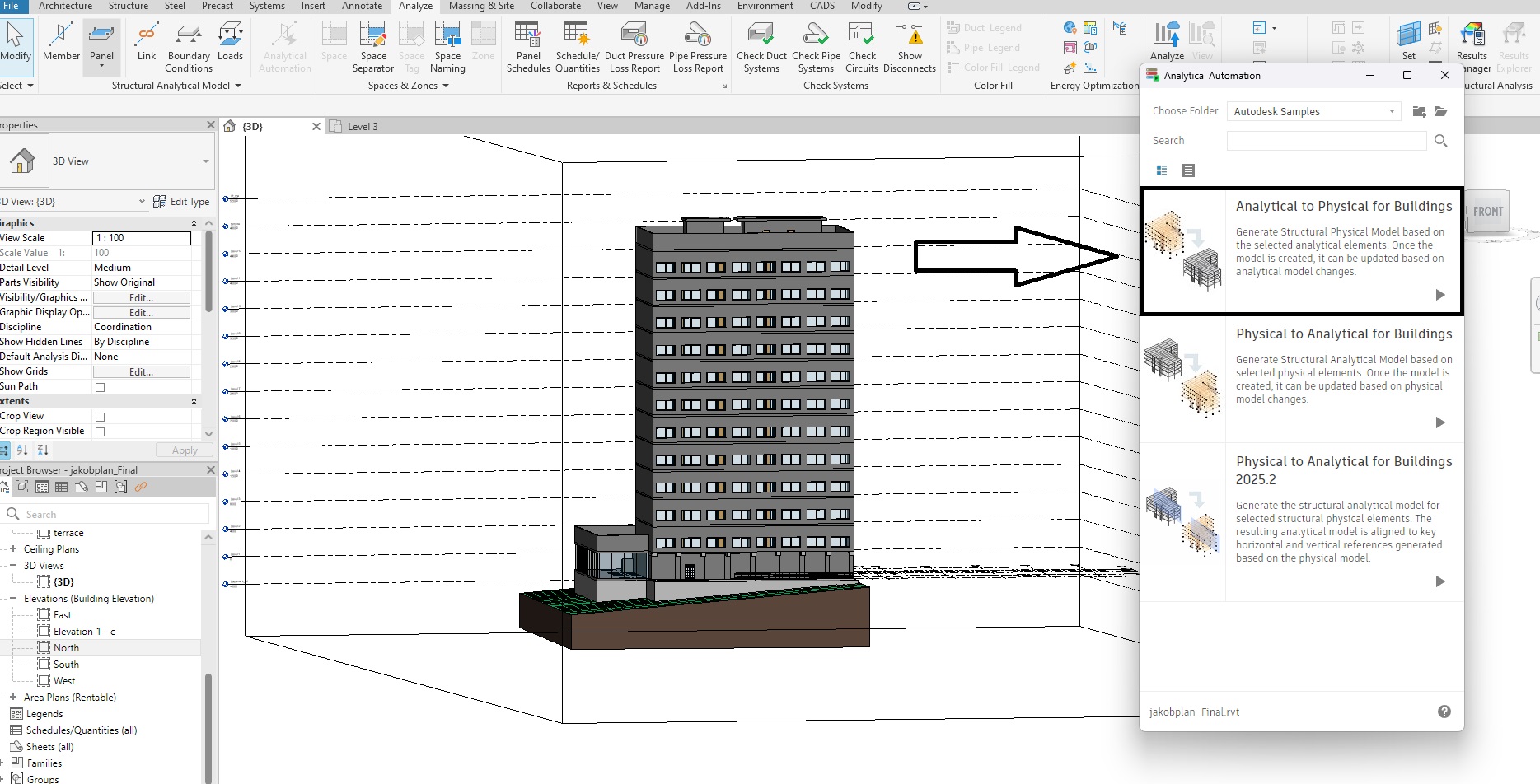Click the Edit Type button
This screenshot has height=784, width=1540.
click(x=182, y=202)
